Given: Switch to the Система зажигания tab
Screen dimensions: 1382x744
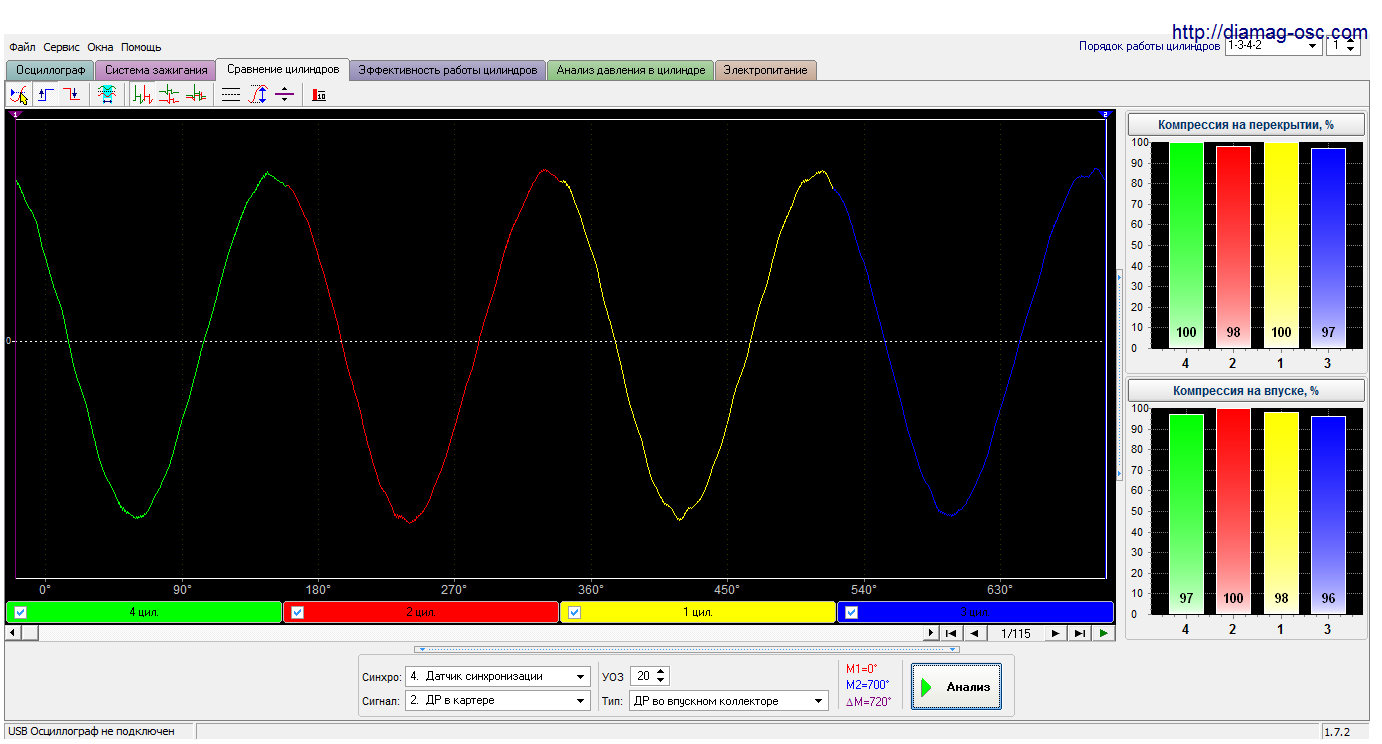Looking at the screenshot, I should (156, 70).
